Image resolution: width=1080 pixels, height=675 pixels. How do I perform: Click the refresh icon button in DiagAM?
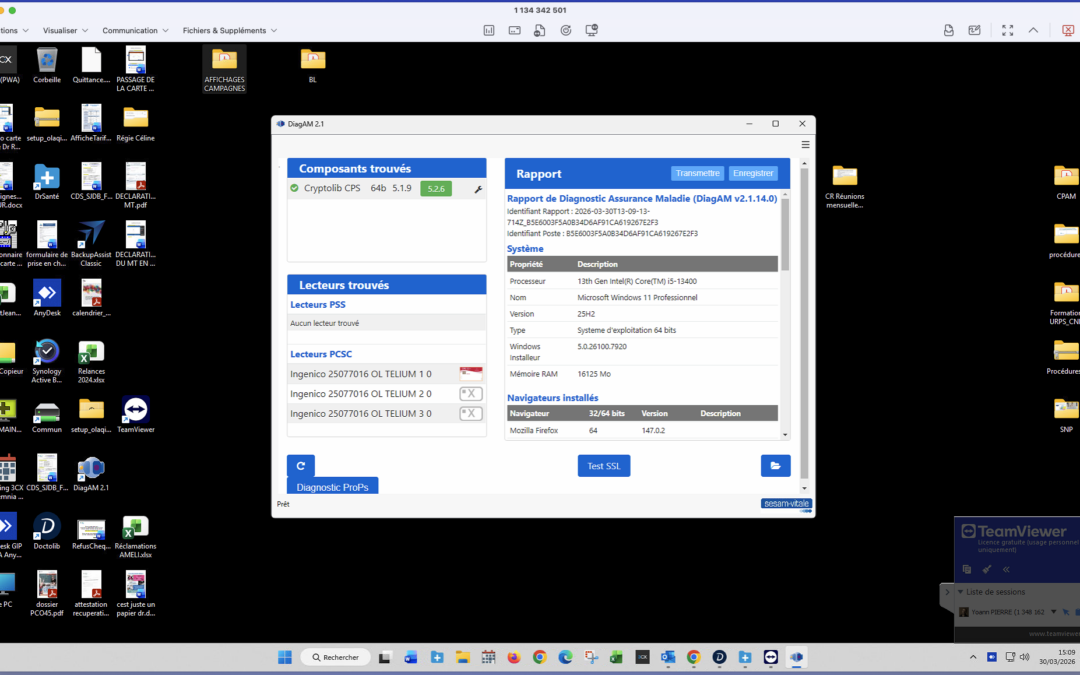pos(300,465)
